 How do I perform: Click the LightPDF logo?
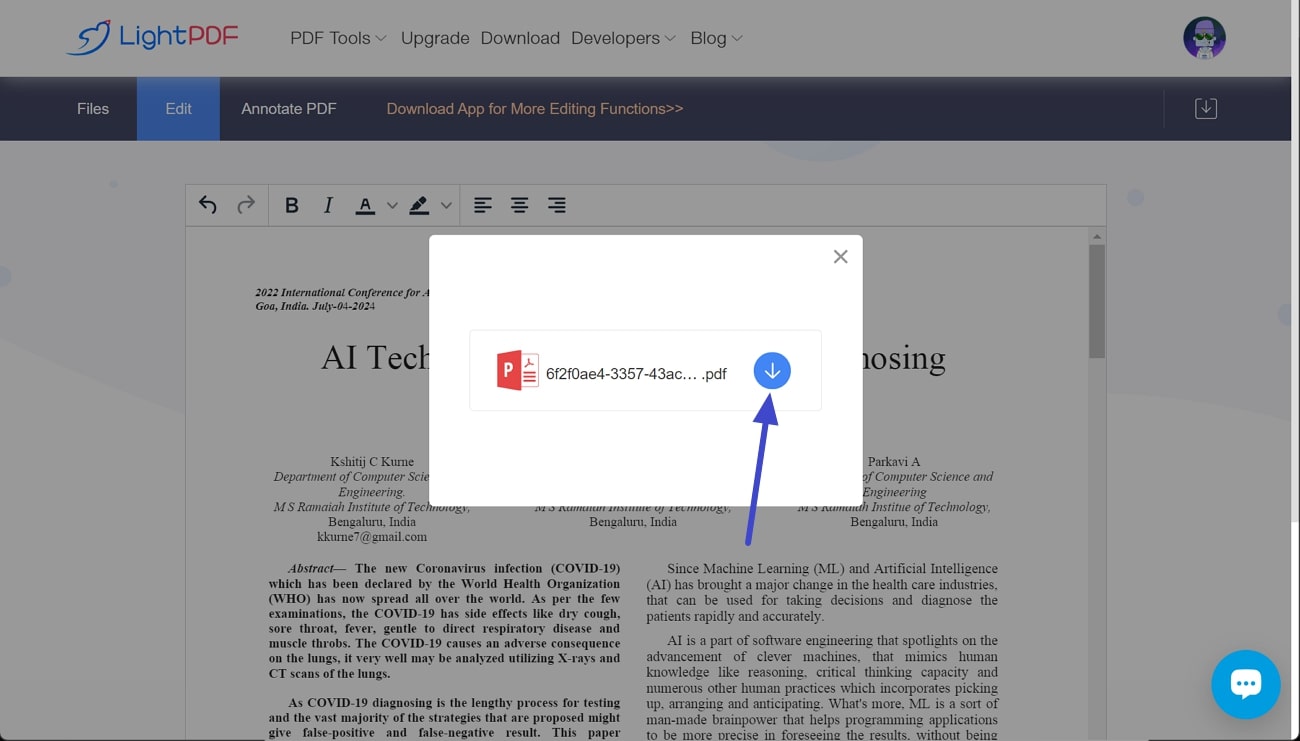(152, 36)
